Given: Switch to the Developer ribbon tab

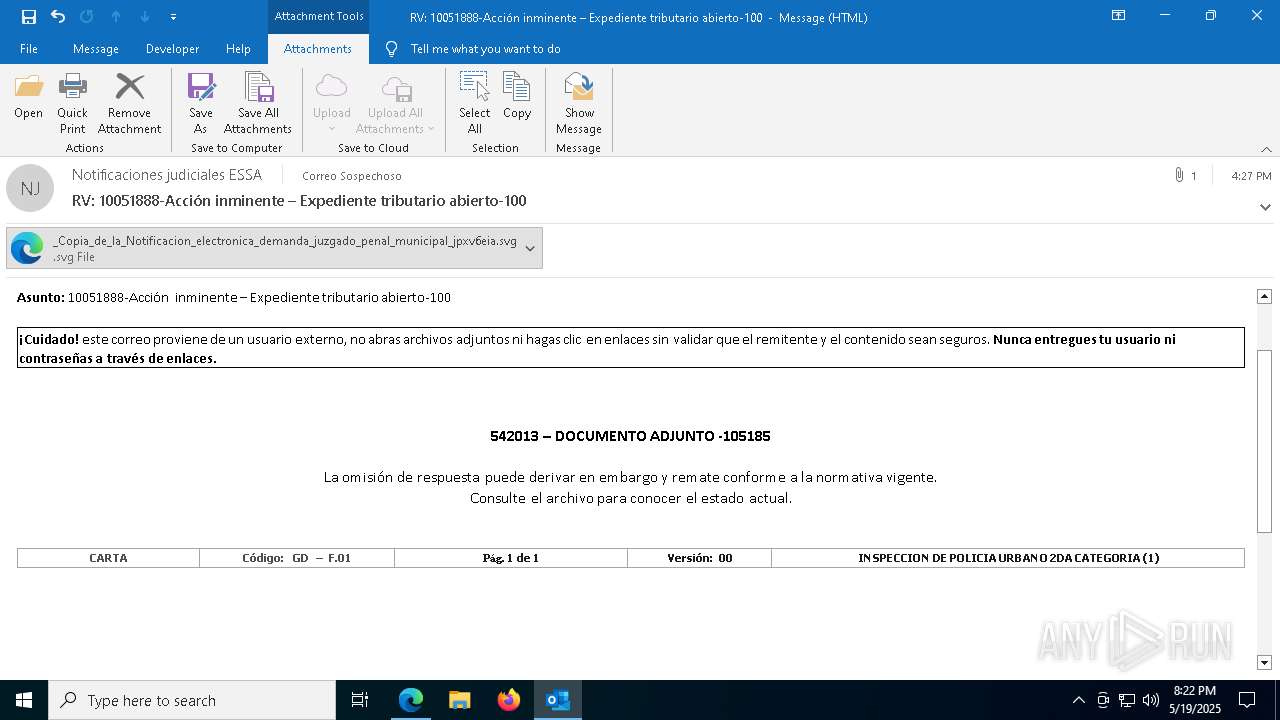Looking at the screenshot, I should click(172, 49).
